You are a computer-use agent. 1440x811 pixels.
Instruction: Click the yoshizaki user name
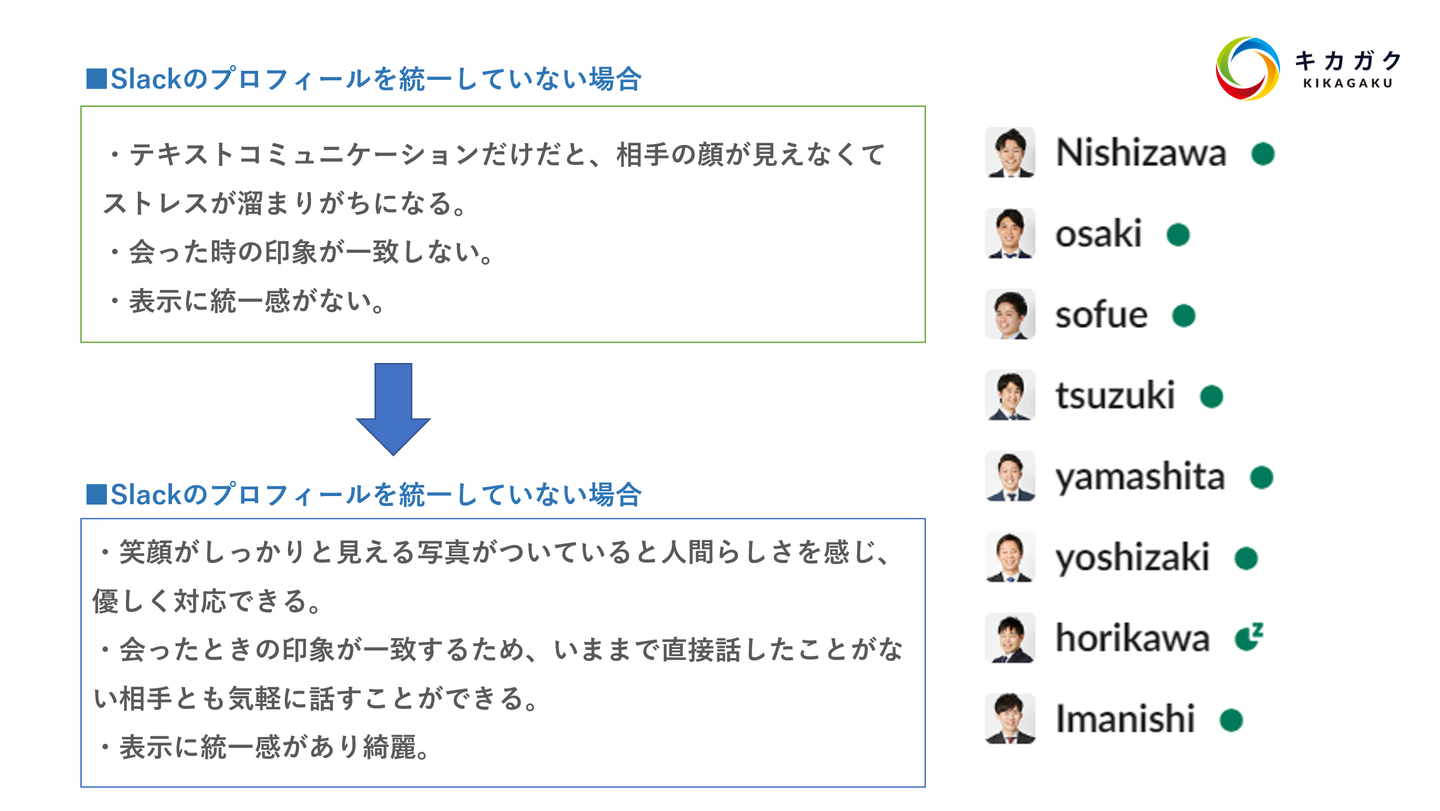[1132, 558]
